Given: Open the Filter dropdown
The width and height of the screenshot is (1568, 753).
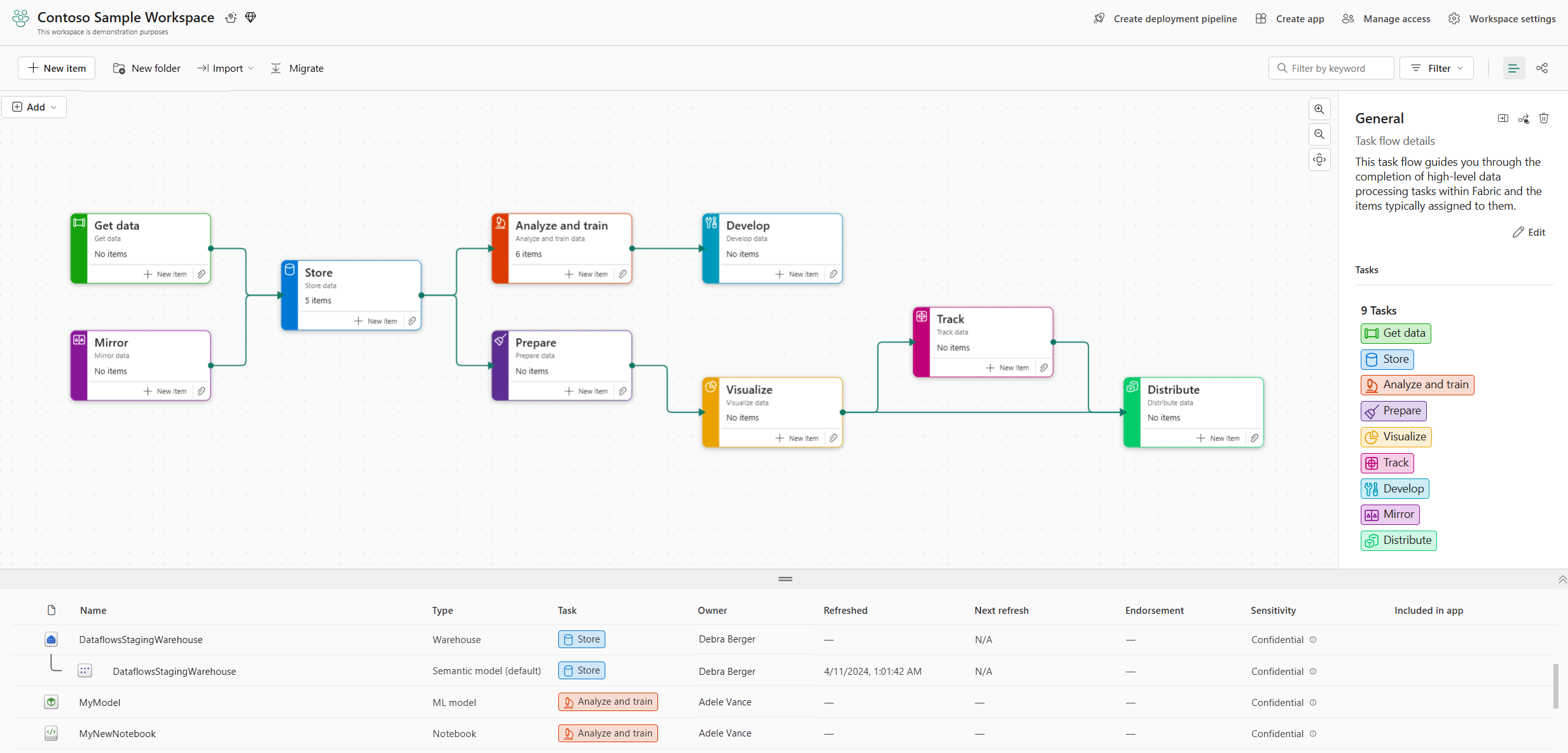Looking at the screenshot, I should 1436,68.
